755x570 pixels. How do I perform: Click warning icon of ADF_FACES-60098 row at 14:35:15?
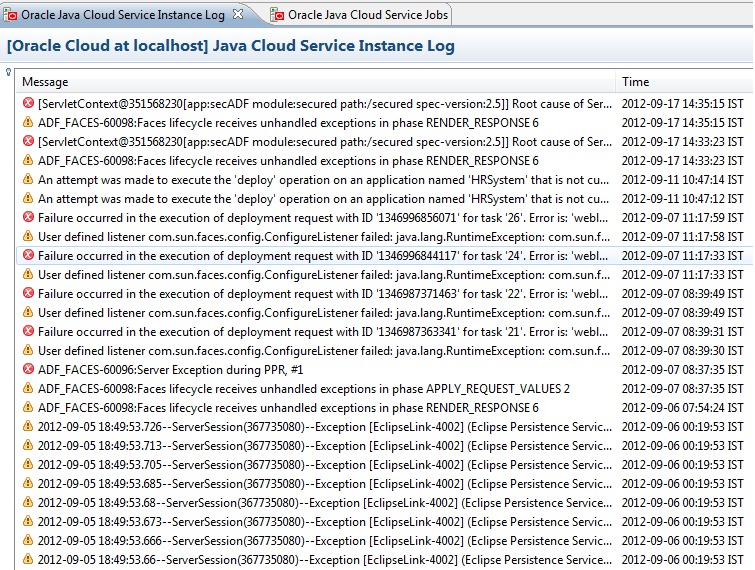coord(28,122)
